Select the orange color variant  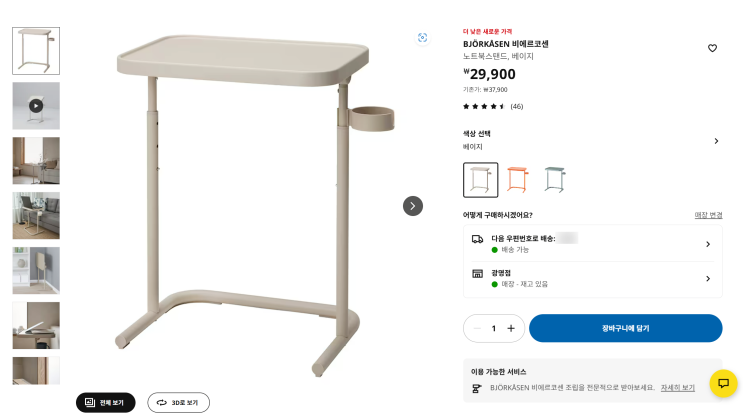coord(517,180)
